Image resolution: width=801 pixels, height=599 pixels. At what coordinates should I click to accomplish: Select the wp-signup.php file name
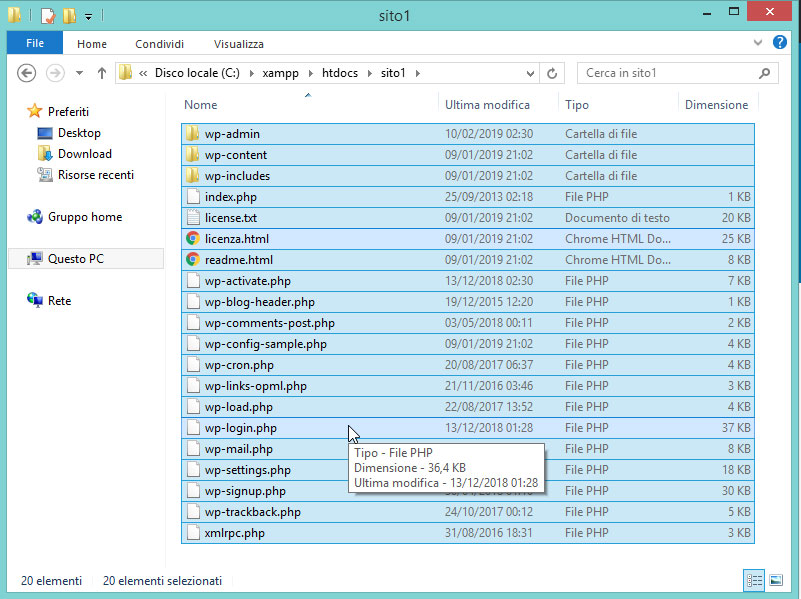point(245,491)
